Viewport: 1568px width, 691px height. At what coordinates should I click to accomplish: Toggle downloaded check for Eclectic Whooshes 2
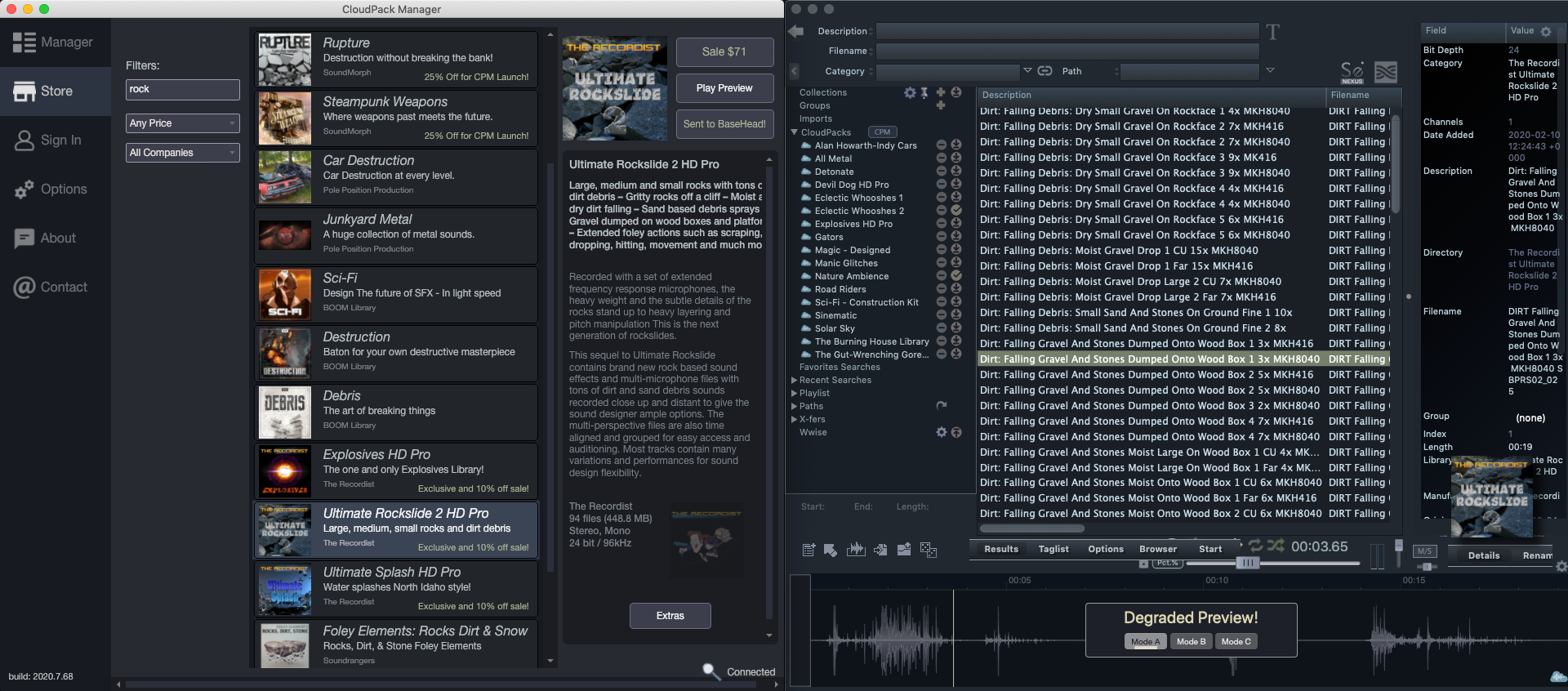click(x=956, y=211)
